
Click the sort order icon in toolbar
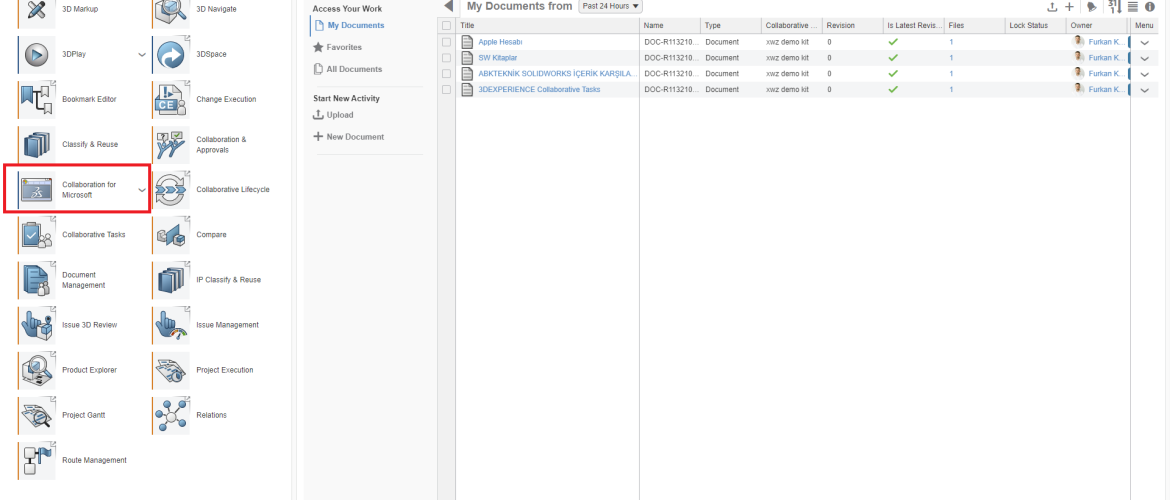[x=1115, y=7]
